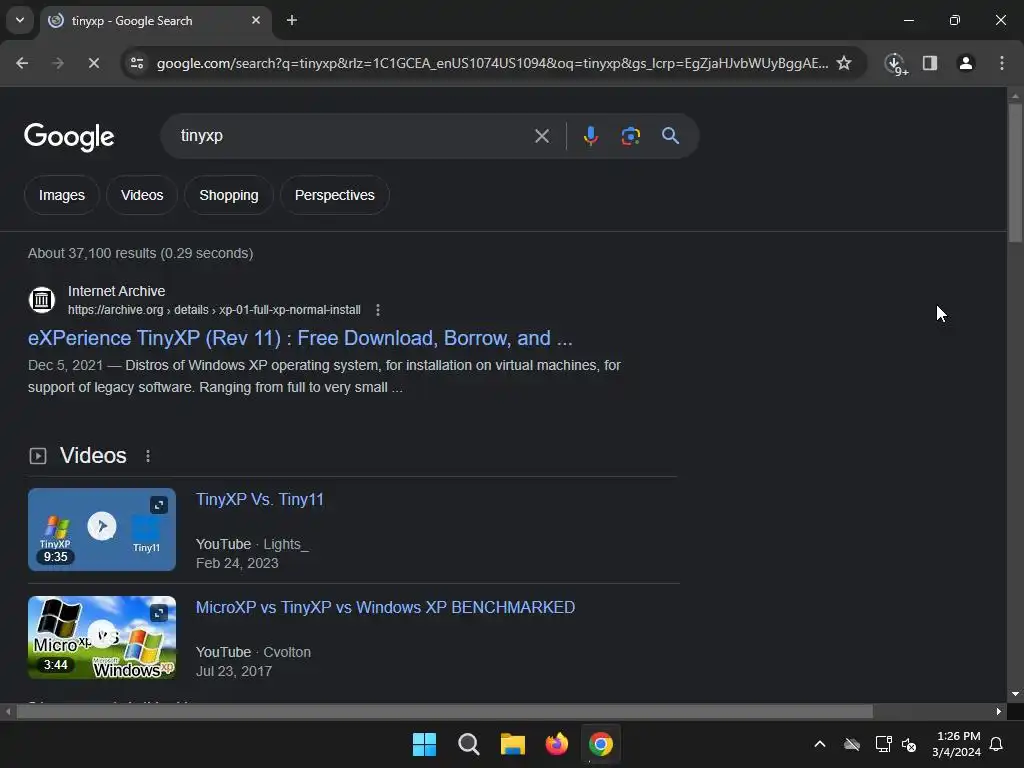Clear the search box text
This screenshot has height=768, width=1024.
coord(541,136)
